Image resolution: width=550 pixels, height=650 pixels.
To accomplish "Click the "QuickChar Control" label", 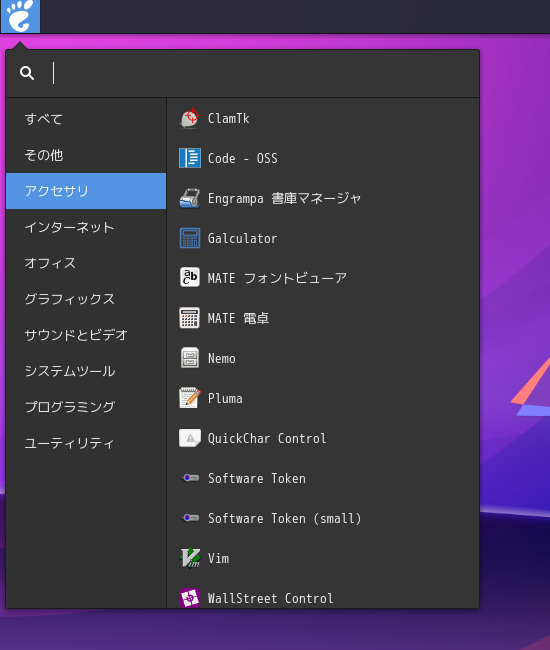I will click(x=267, y=439).
